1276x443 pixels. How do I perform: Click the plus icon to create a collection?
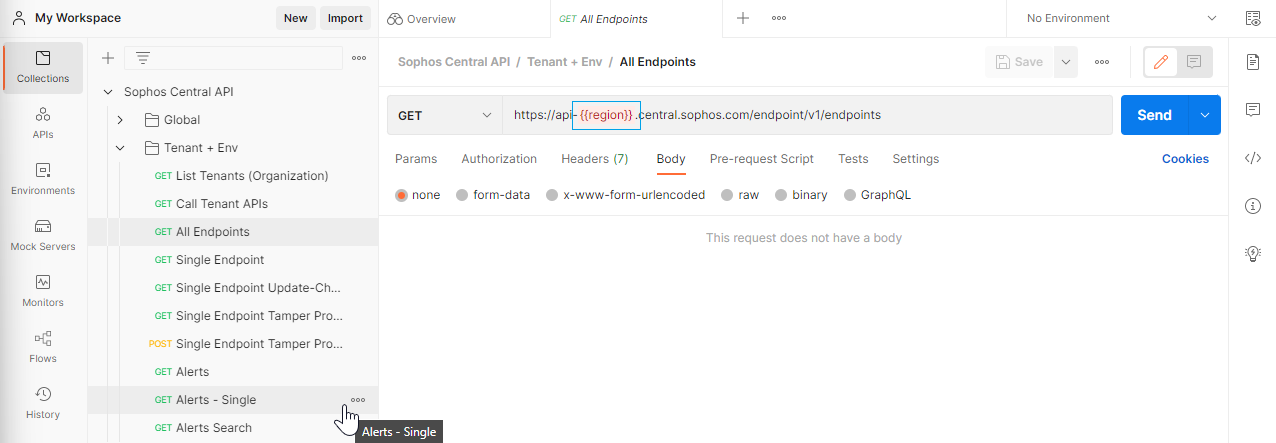[x=108, y=58]
